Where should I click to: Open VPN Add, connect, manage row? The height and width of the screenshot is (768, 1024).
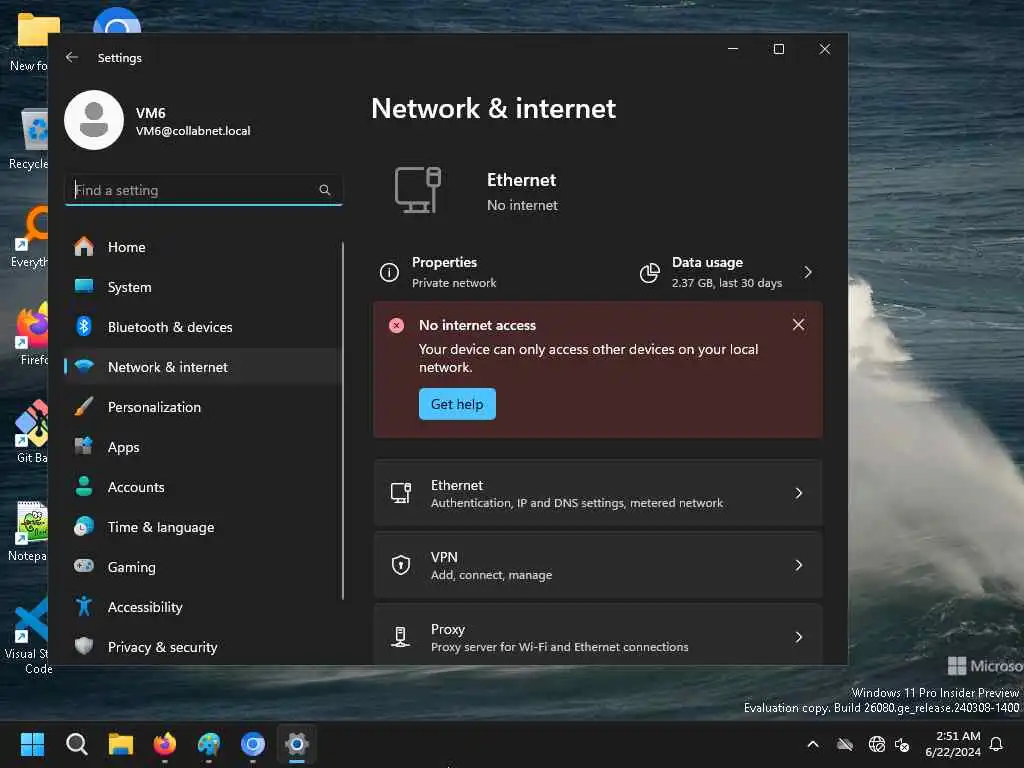point(598,565)
